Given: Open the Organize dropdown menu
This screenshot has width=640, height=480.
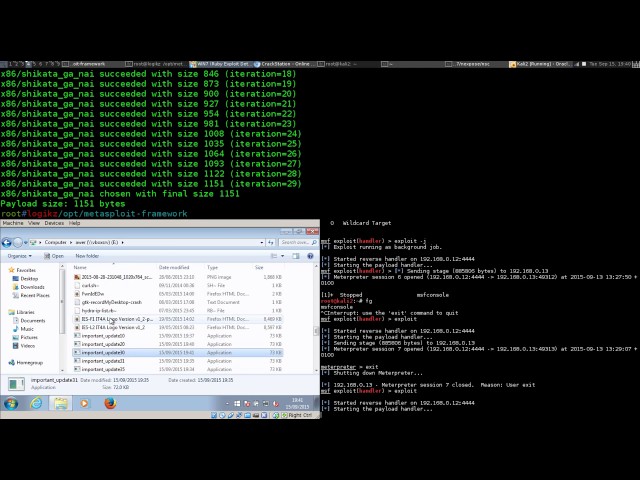Looking at the screenshot, I should tap(20, 256).
